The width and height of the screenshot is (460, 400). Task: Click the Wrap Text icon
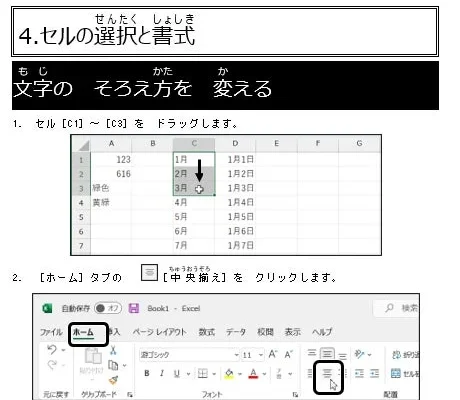point(396,354)
